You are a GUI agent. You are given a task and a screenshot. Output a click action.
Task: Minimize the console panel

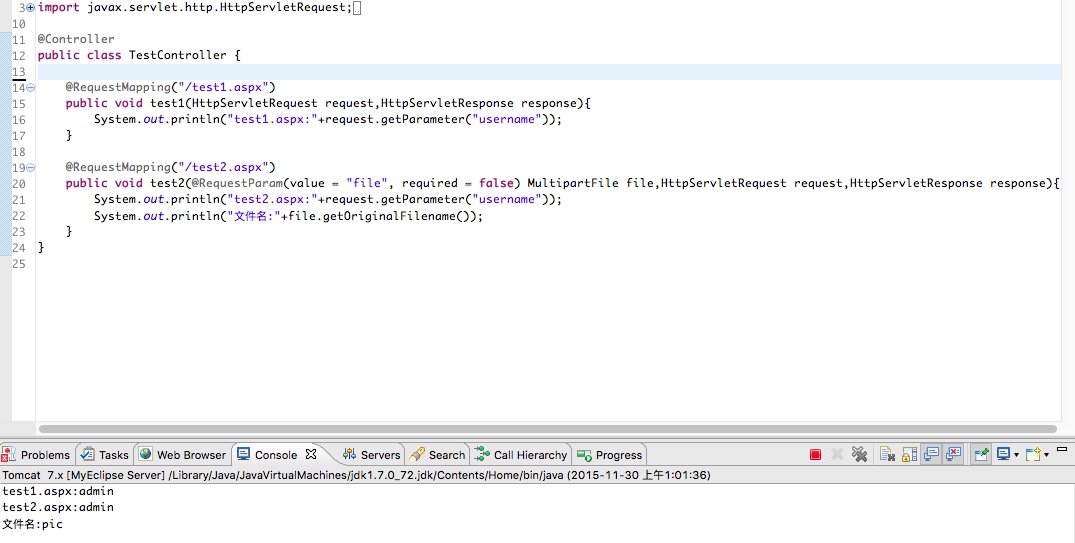click(1062, 450)
